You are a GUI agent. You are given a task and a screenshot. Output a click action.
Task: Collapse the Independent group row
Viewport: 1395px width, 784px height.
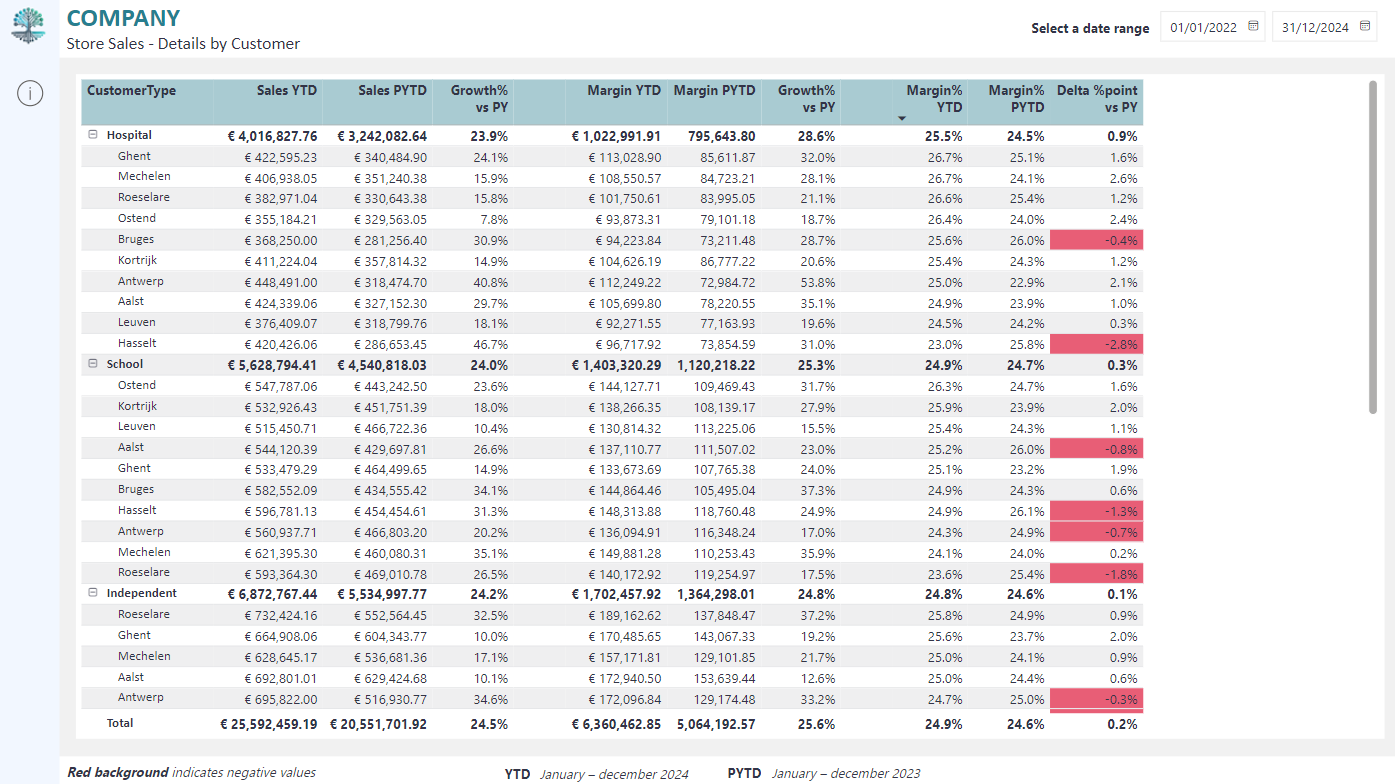[92, 593]
